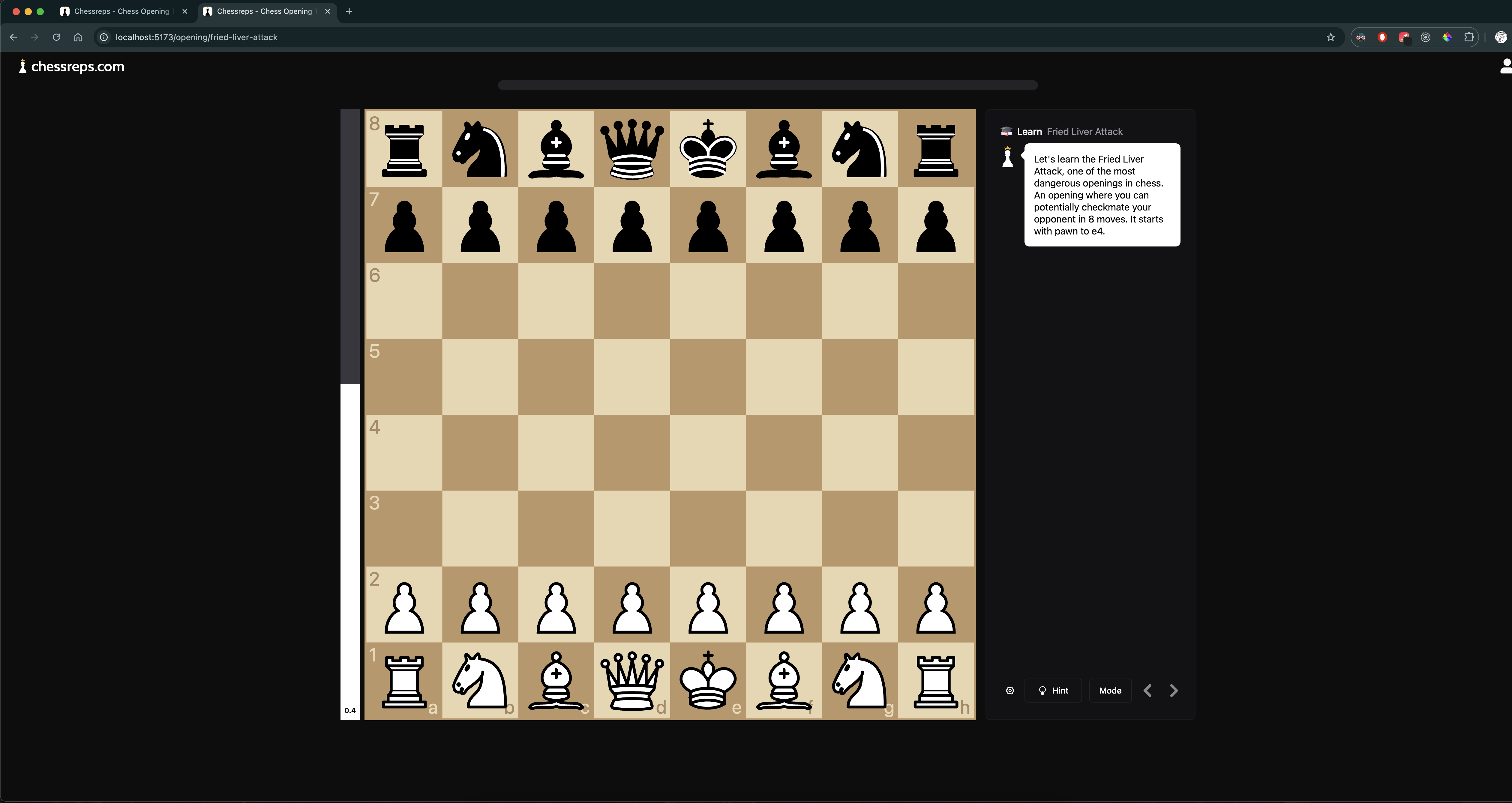Open the settings gear in the learn panel
Screen dimensions: 1512x803
coord(1009,690)
